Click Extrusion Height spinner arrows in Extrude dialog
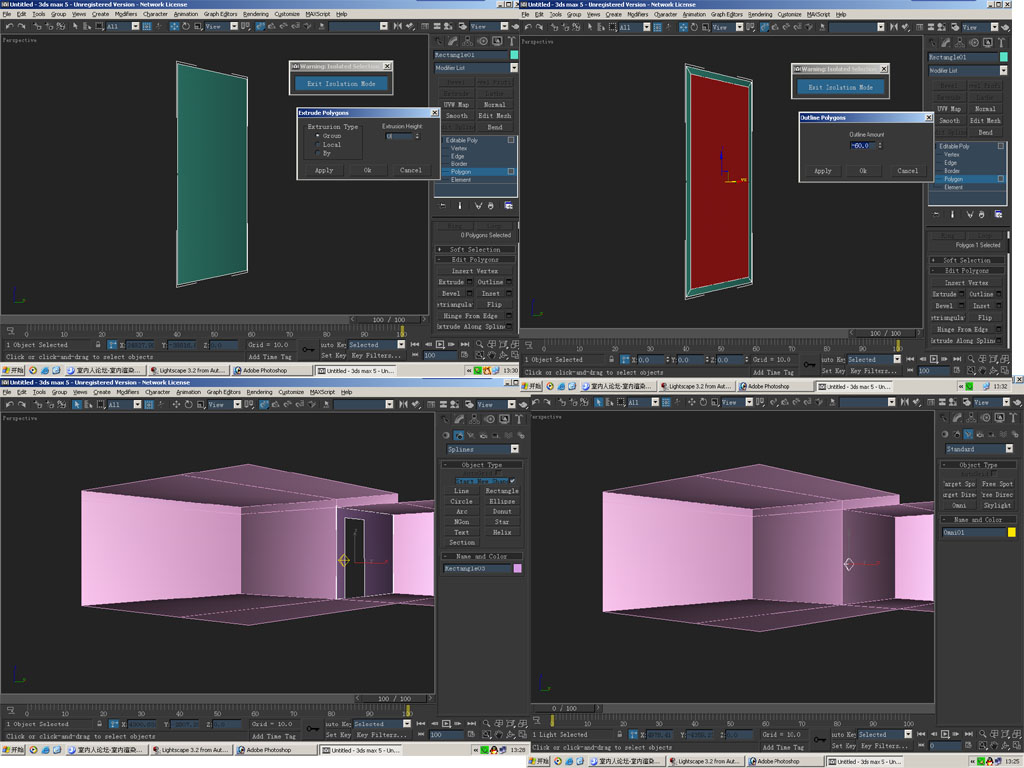Screen dimensions: 1024x768 [x=417, y=136]
